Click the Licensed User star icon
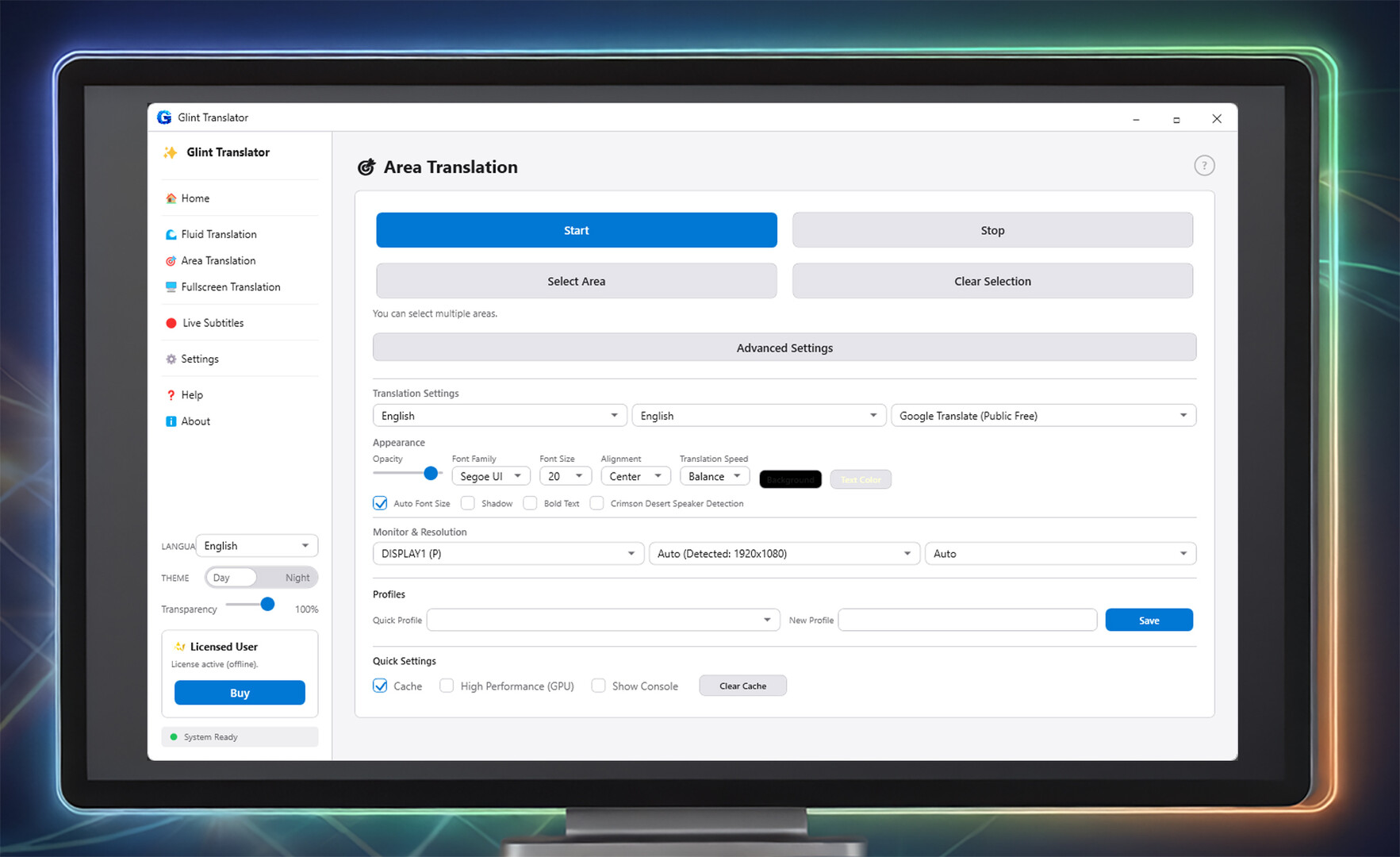This screenshot has height=857, width=1400. pyautogui.click(x=180, y=647)
